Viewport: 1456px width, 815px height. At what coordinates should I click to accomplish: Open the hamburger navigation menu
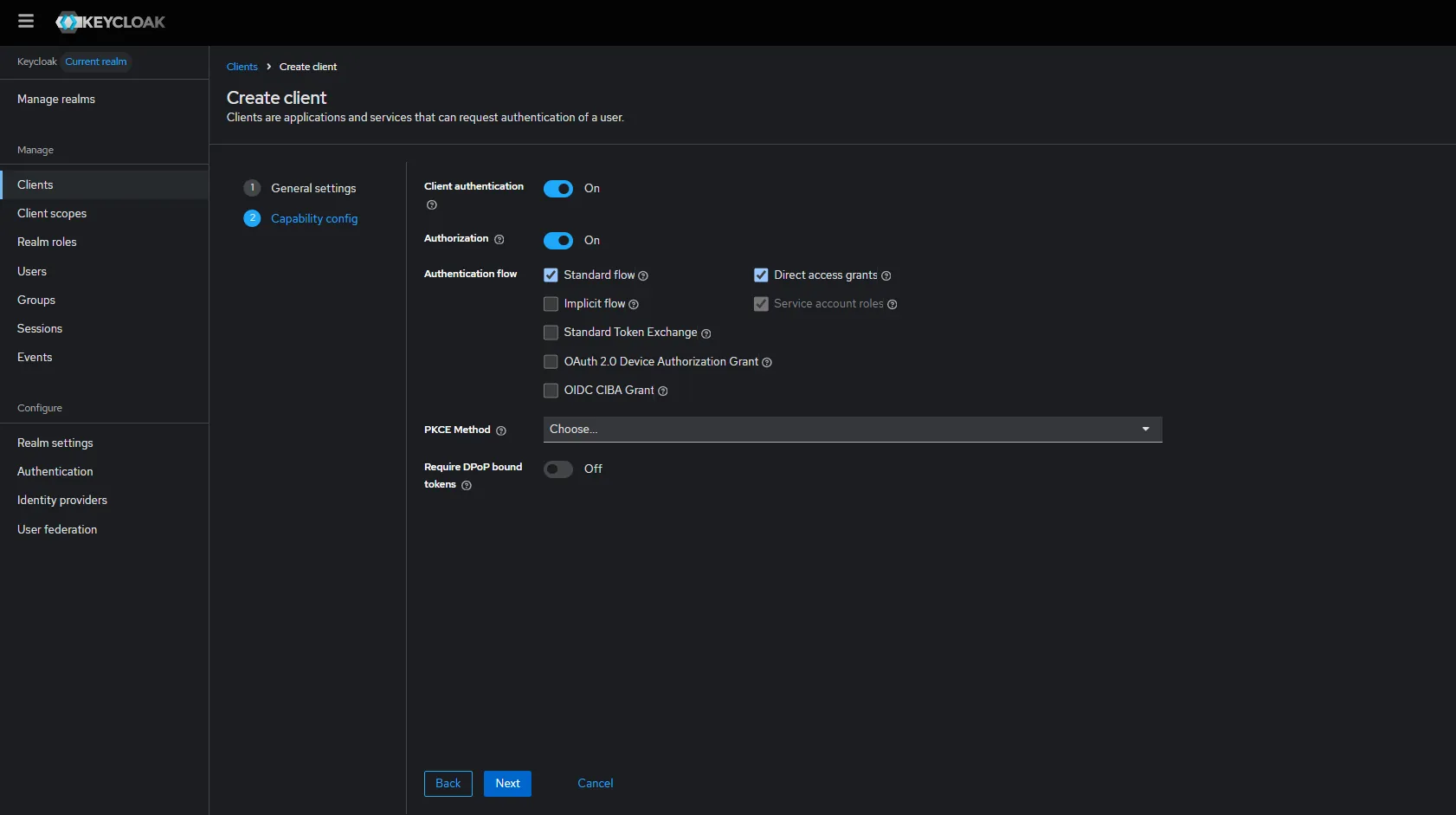click(26, 22)
